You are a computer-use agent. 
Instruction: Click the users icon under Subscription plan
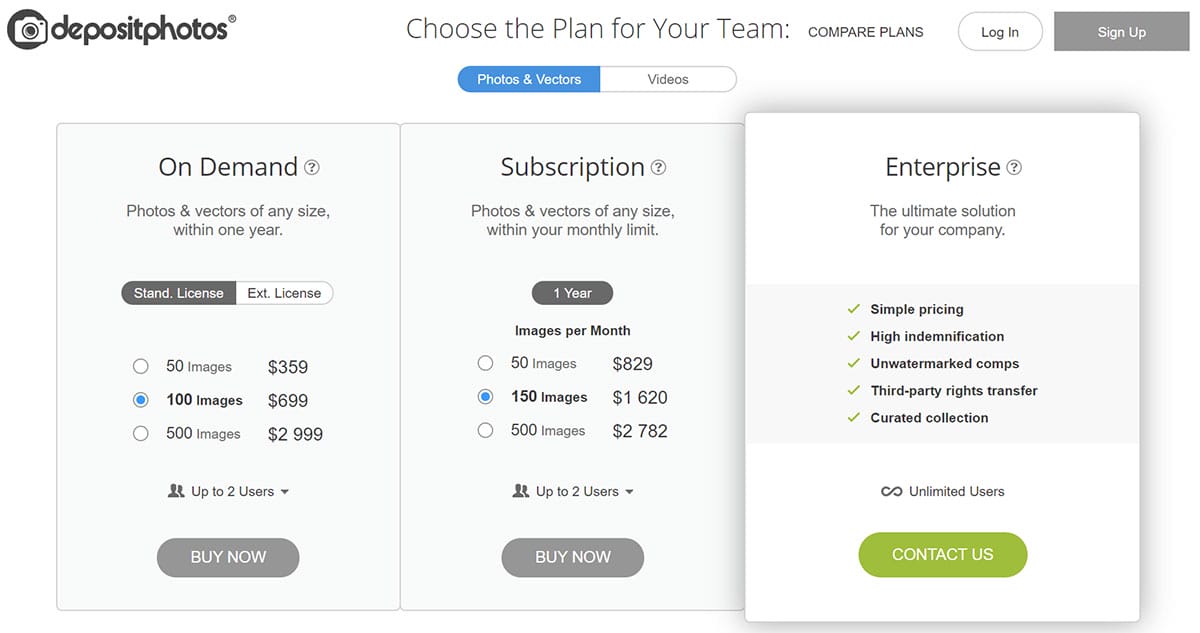[x=520, y=491]
